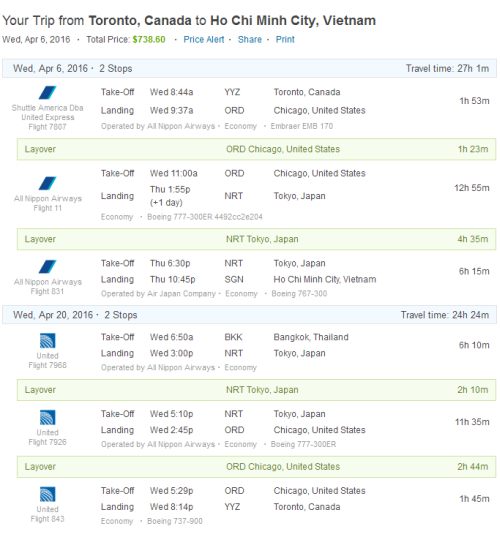Click the ORD Chicago 2h 44m layover bar
The image size is (500, 537).
[x=256, y=466]
